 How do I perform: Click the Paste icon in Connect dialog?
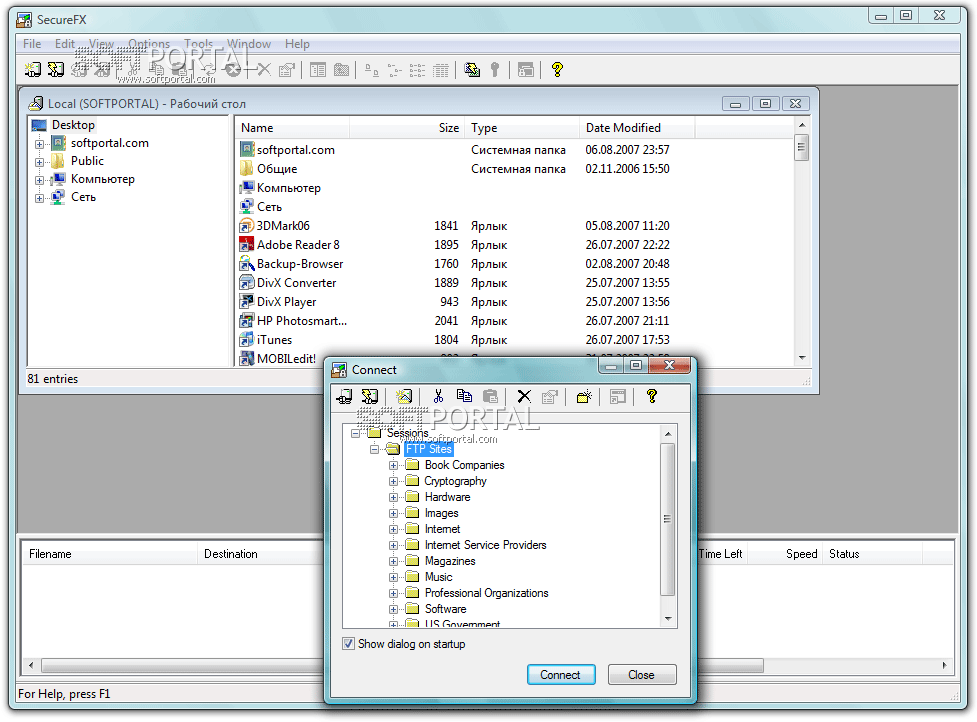click(490, 396)
